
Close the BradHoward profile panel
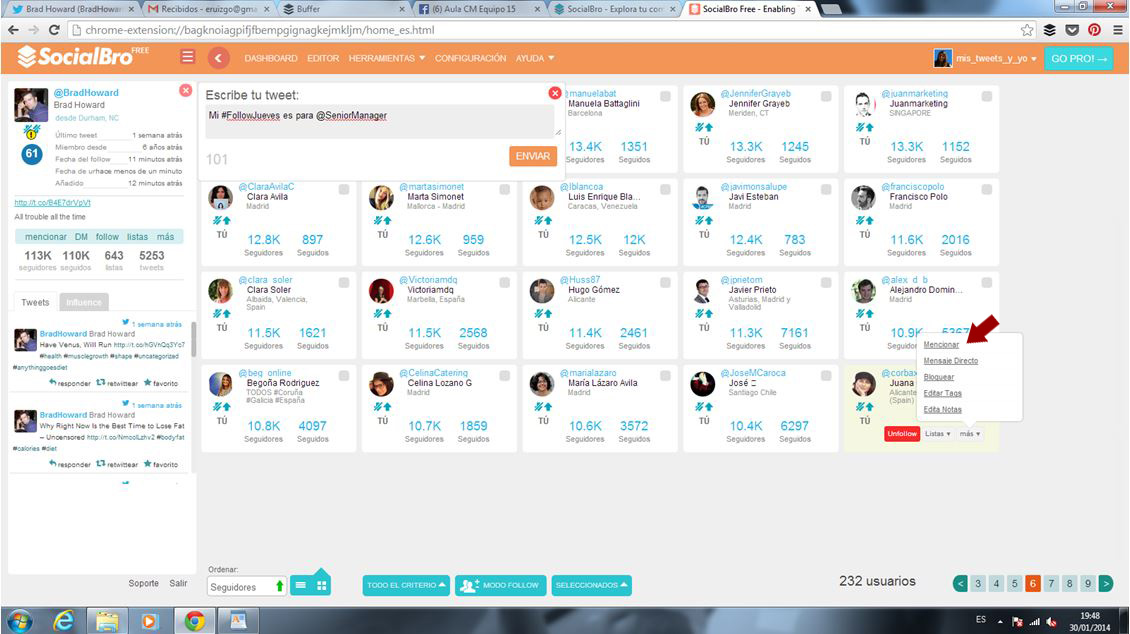pyautogui.click(x=185, y=90)
